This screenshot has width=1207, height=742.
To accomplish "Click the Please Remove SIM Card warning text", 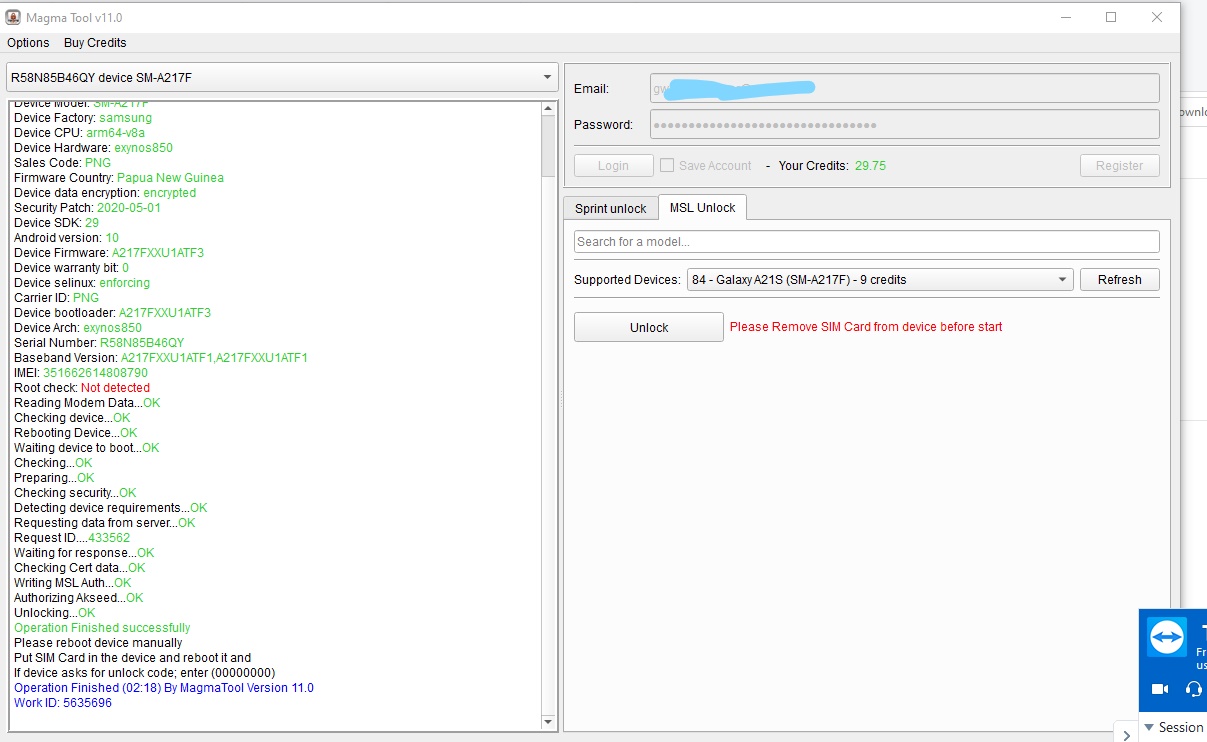I will tap(866, 327).
